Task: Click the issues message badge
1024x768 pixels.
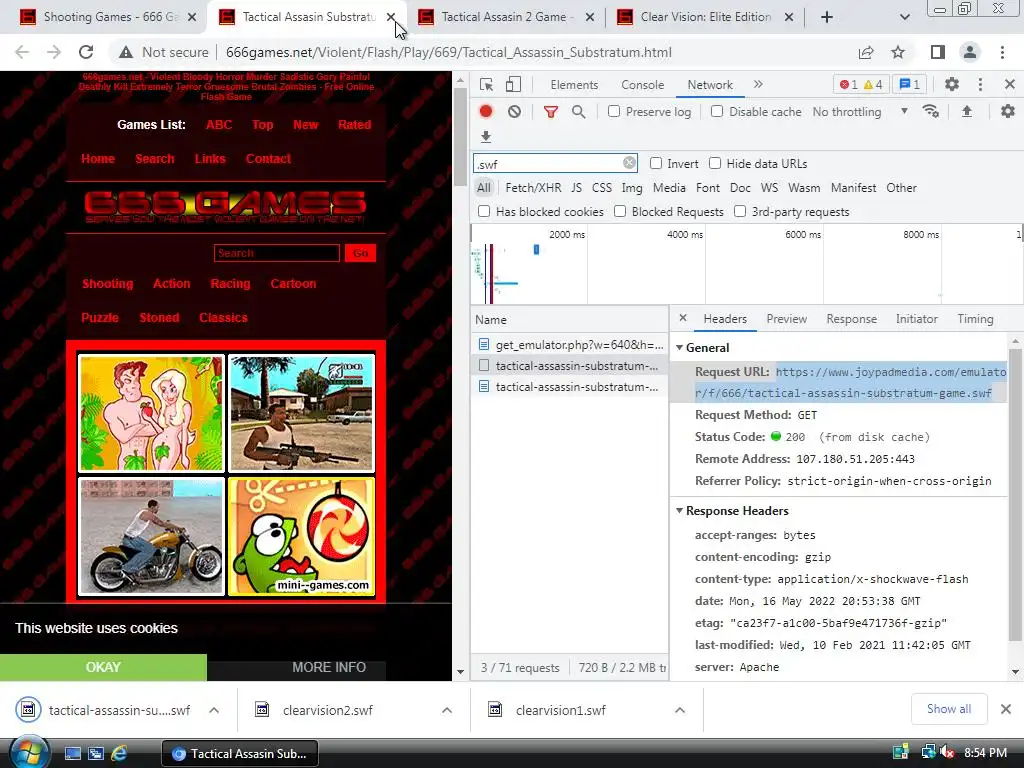Action: [x=910, y=84]
